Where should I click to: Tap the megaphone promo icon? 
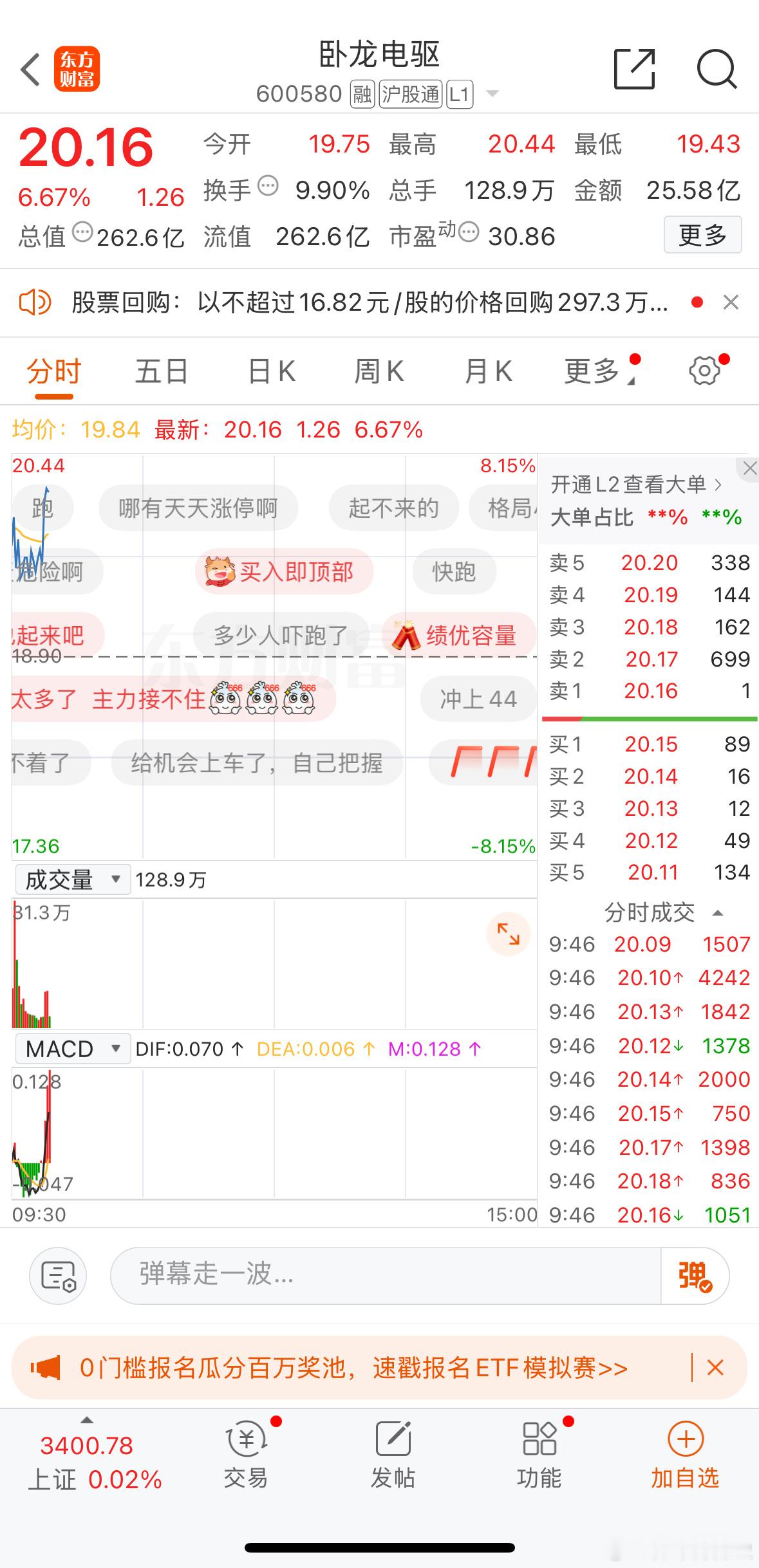[45, 1367]
